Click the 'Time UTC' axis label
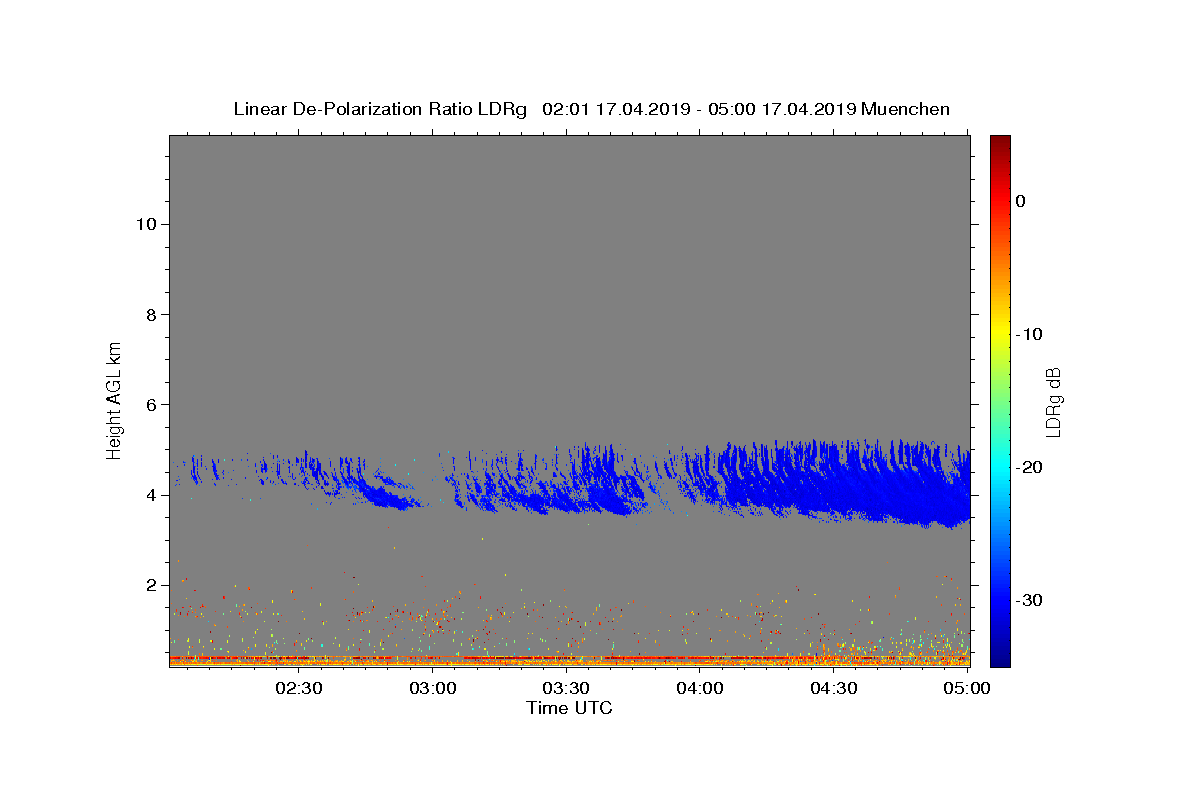 [x=570, y=708]
